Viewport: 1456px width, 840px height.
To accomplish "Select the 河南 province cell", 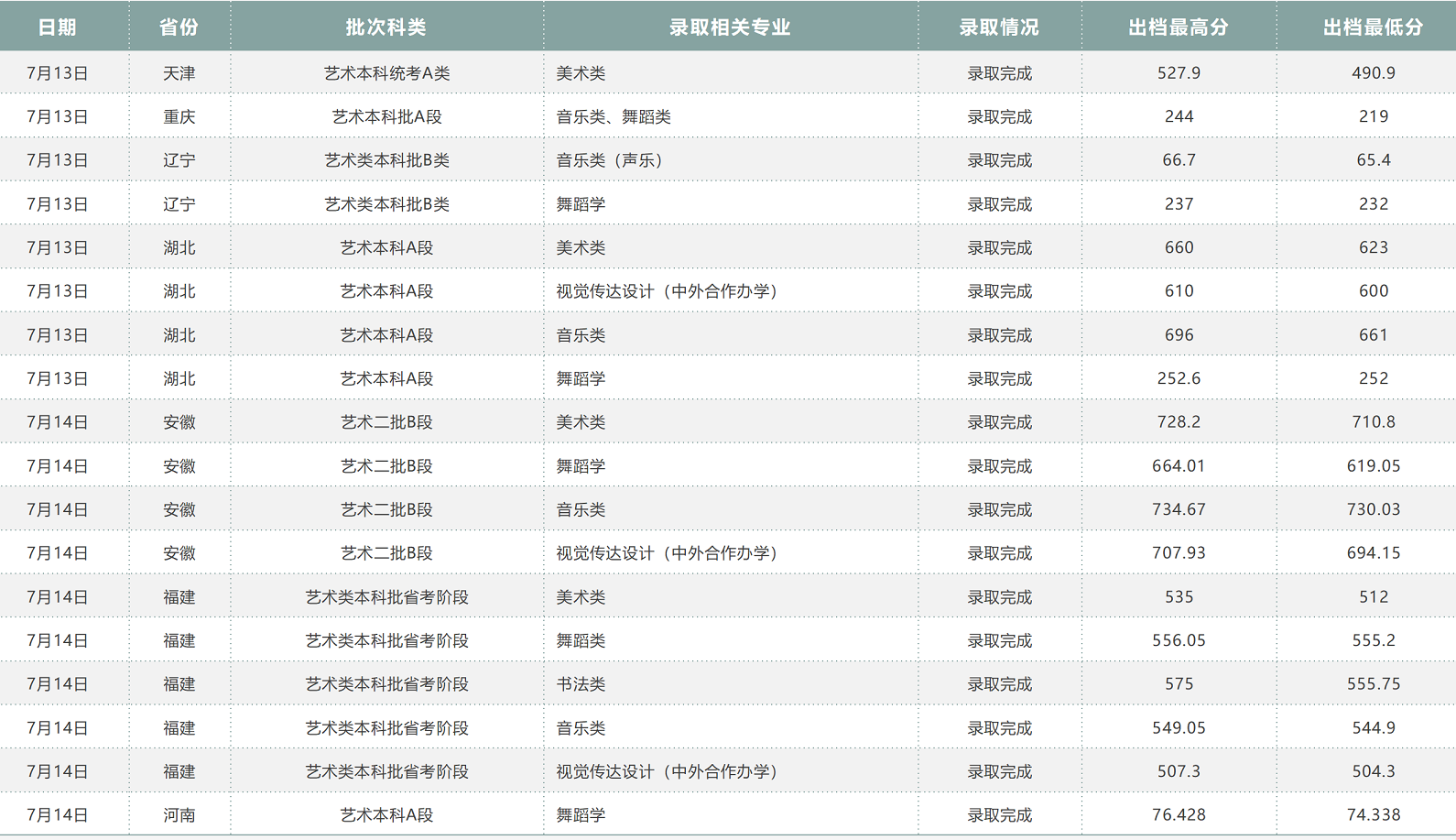I will coord(179,815).
